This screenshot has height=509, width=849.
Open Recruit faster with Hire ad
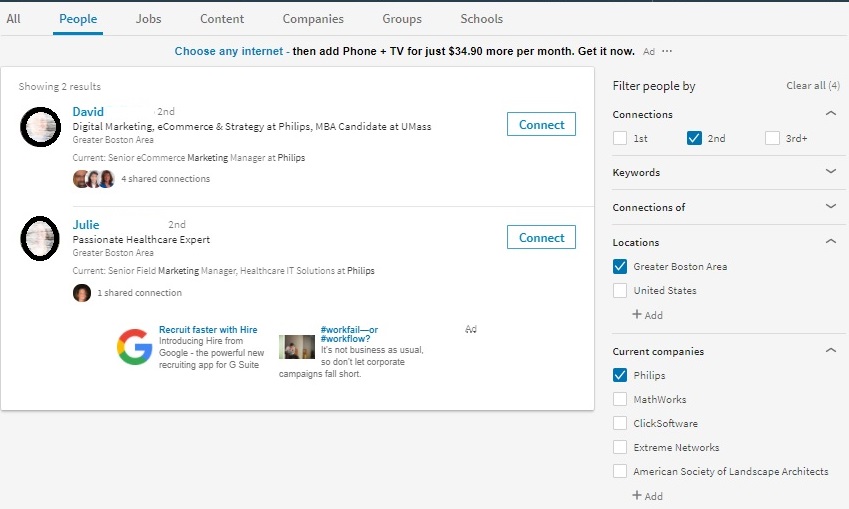(x=208, y=329)
